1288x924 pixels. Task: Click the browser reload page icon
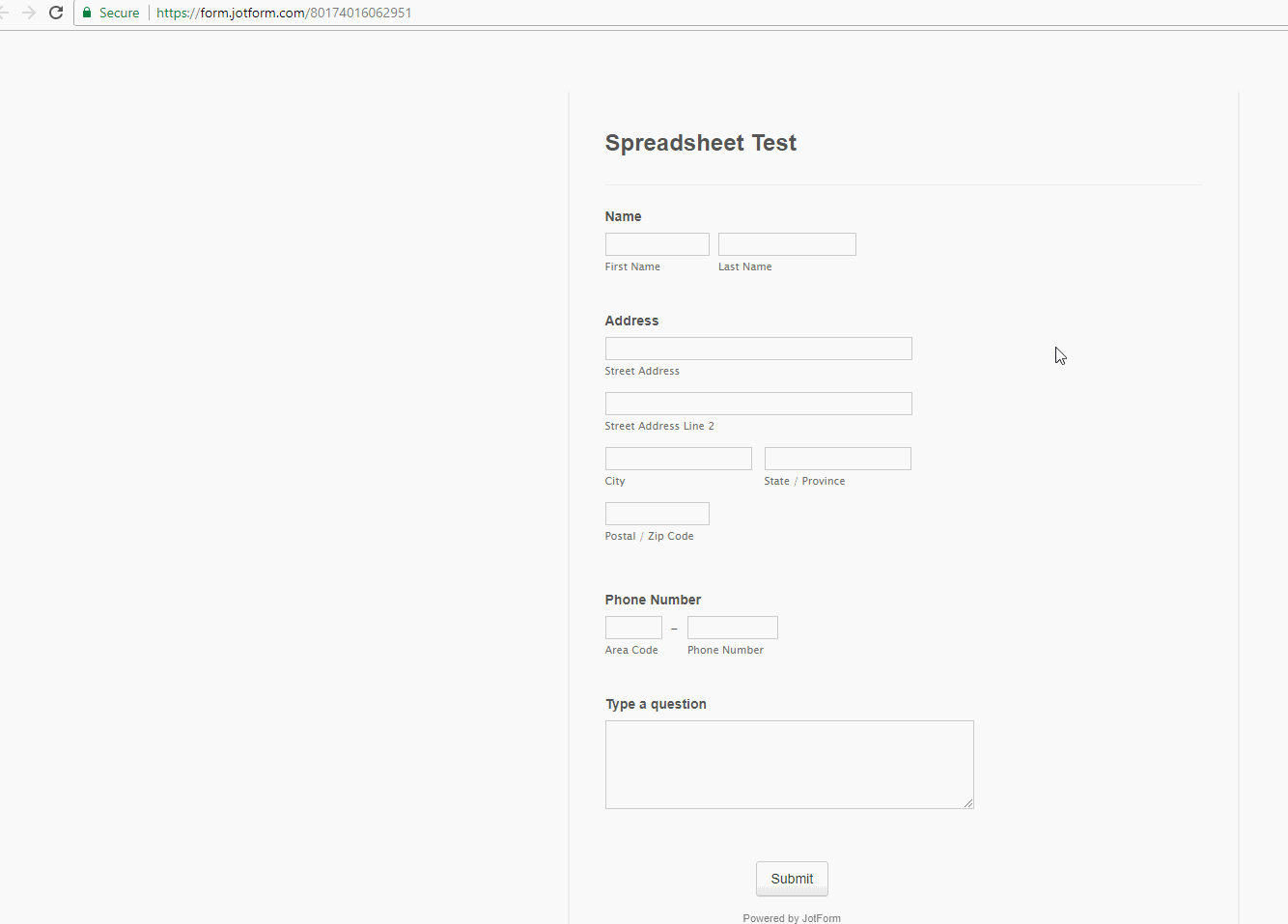[x=56, y=13]
